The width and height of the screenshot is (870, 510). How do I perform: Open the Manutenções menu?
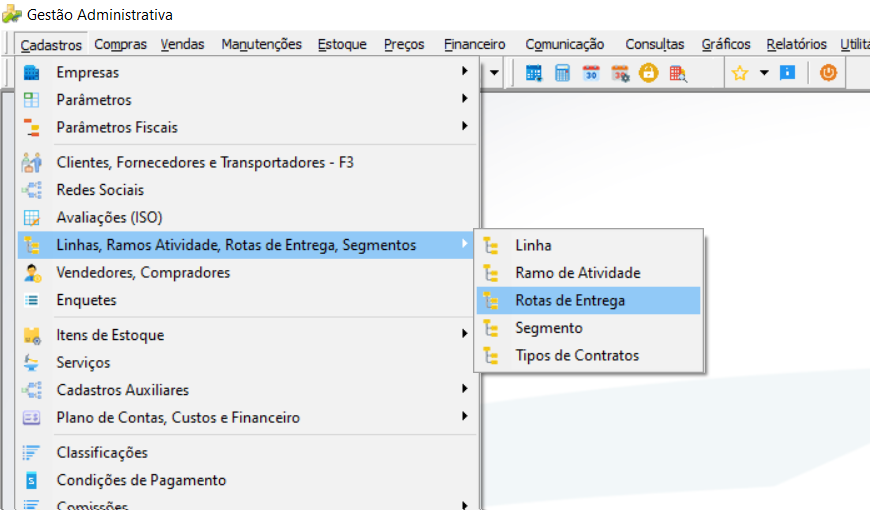261,44
